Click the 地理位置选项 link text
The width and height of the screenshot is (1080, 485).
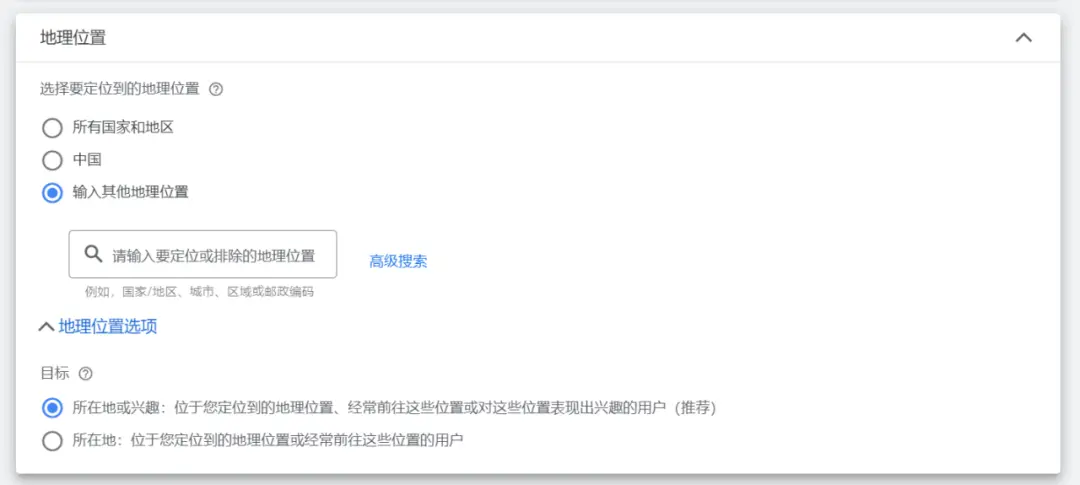click(x=108, y=326)
